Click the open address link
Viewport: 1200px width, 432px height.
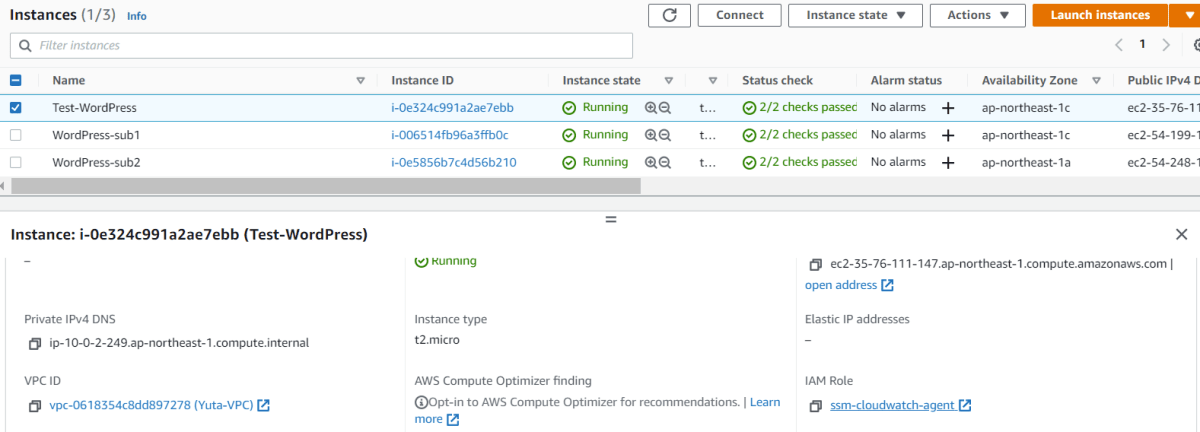pos(849,286)
